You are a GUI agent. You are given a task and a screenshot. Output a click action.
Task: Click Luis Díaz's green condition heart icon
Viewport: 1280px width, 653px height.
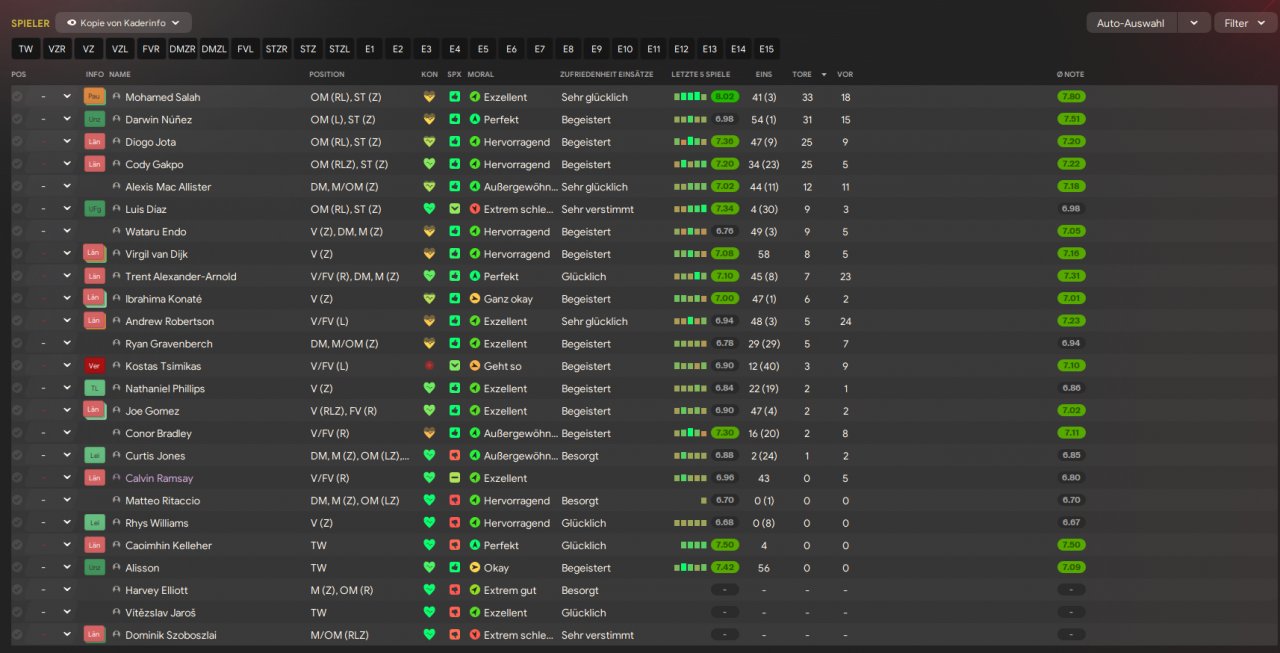coord(430,209)
